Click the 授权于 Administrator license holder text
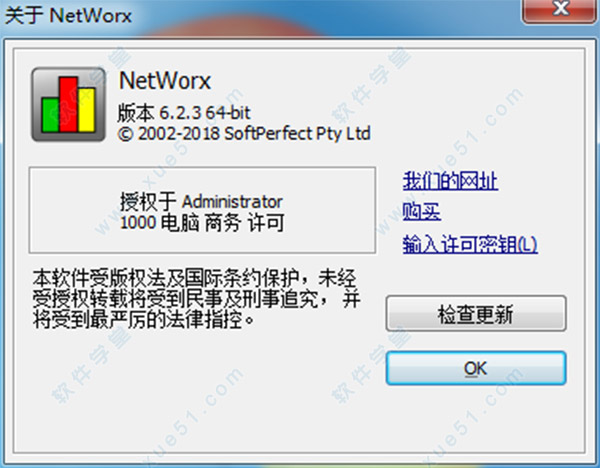600x468 pixels. coord(201,202)
